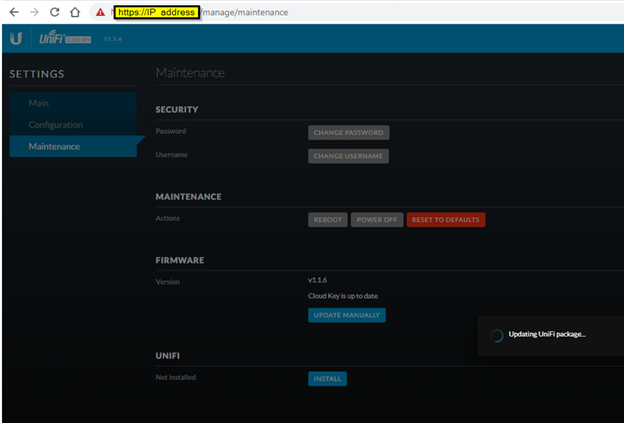The width and height of the screenshot is (624, 423).
Task: Click the Ubiquiti U logo
Action: point(16,39)
